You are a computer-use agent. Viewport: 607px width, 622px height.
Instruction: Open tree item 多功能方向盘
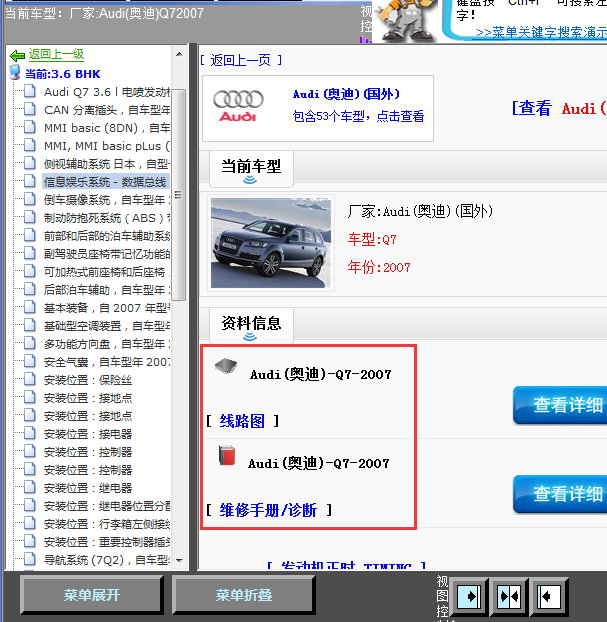click(x=107, y=344)
